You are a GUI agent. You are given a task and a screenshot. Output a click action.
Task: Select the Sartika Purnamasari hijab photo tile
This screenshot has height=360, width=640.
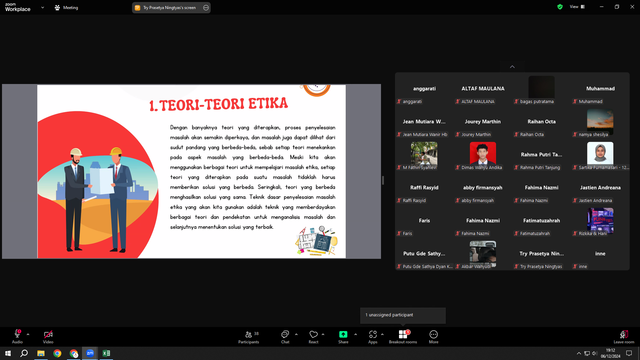(600, 155)
